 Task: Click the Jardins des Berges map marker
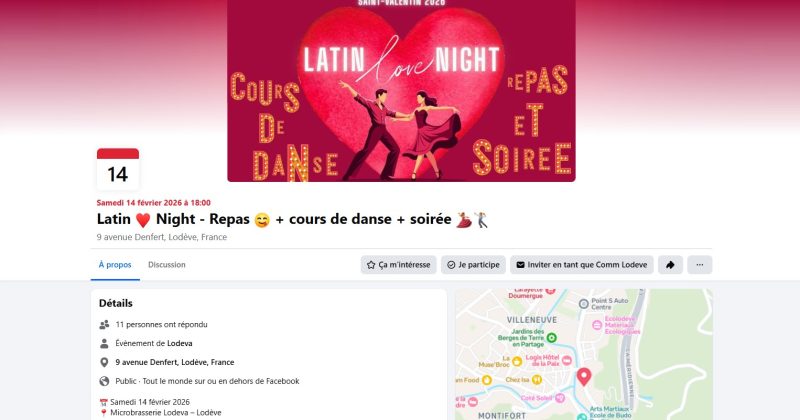(x=552, y=337)
